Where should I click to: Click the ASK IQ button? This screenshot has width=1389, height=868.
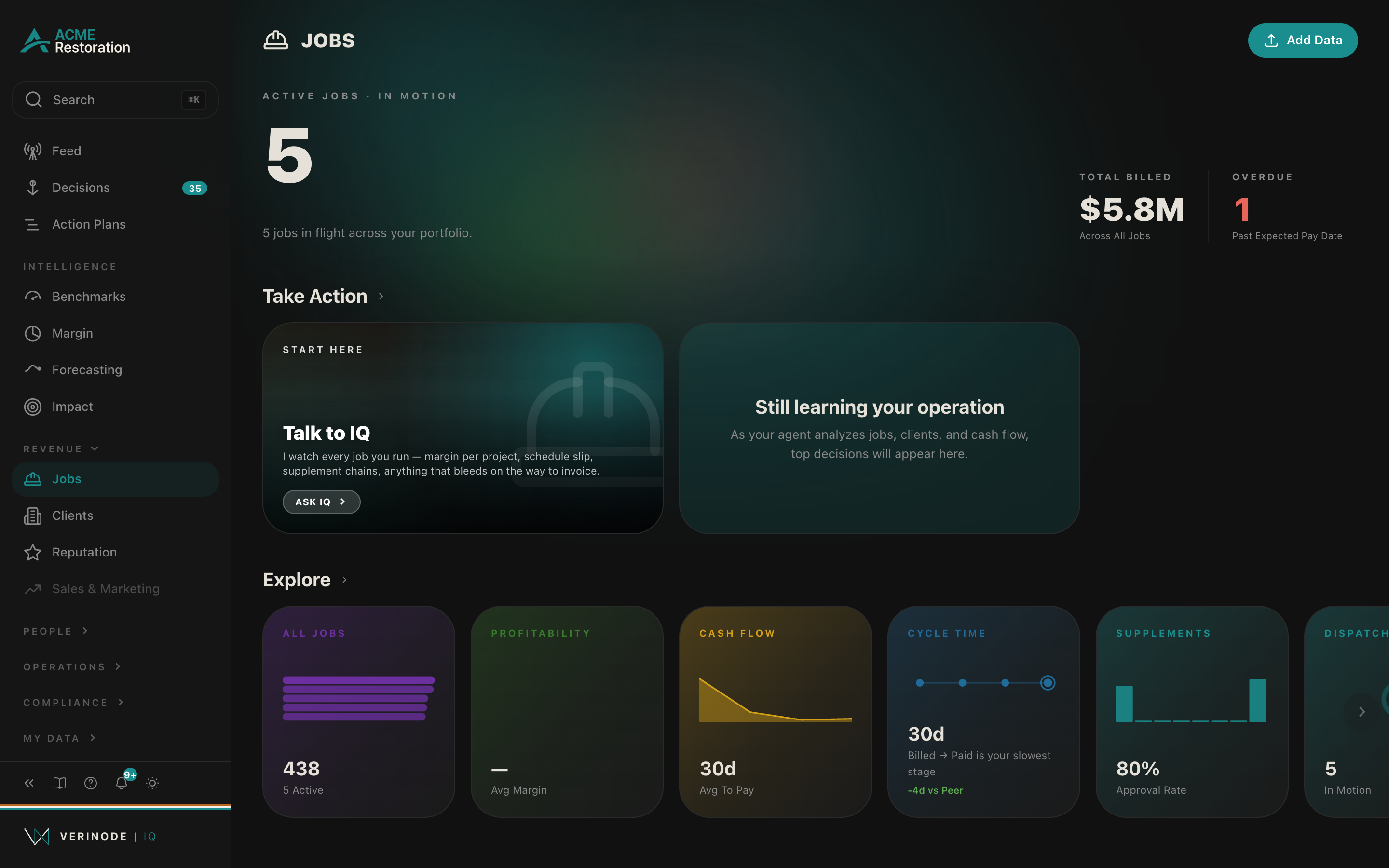(321, 502)
